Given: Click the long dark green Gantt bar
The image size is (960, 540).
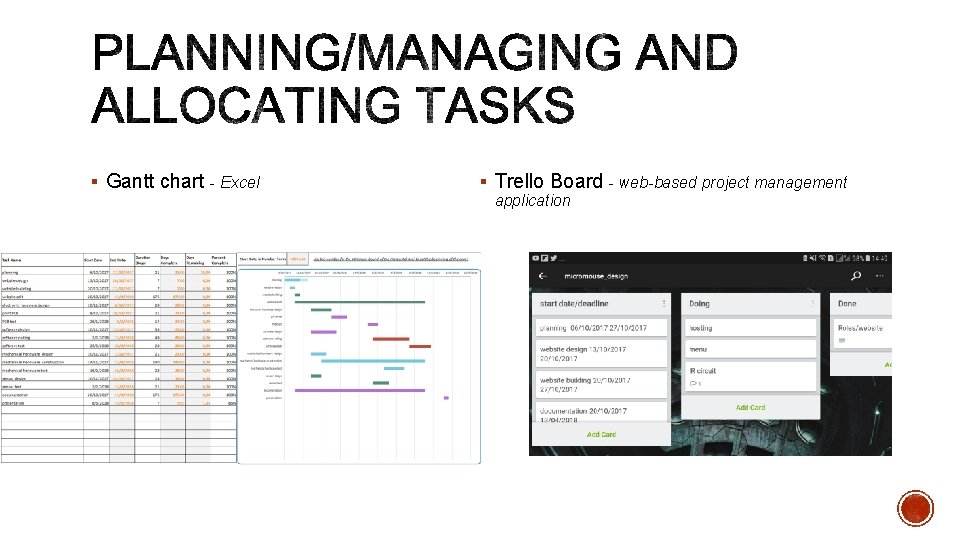Looking at the screenshot, I should coord(360,302).
